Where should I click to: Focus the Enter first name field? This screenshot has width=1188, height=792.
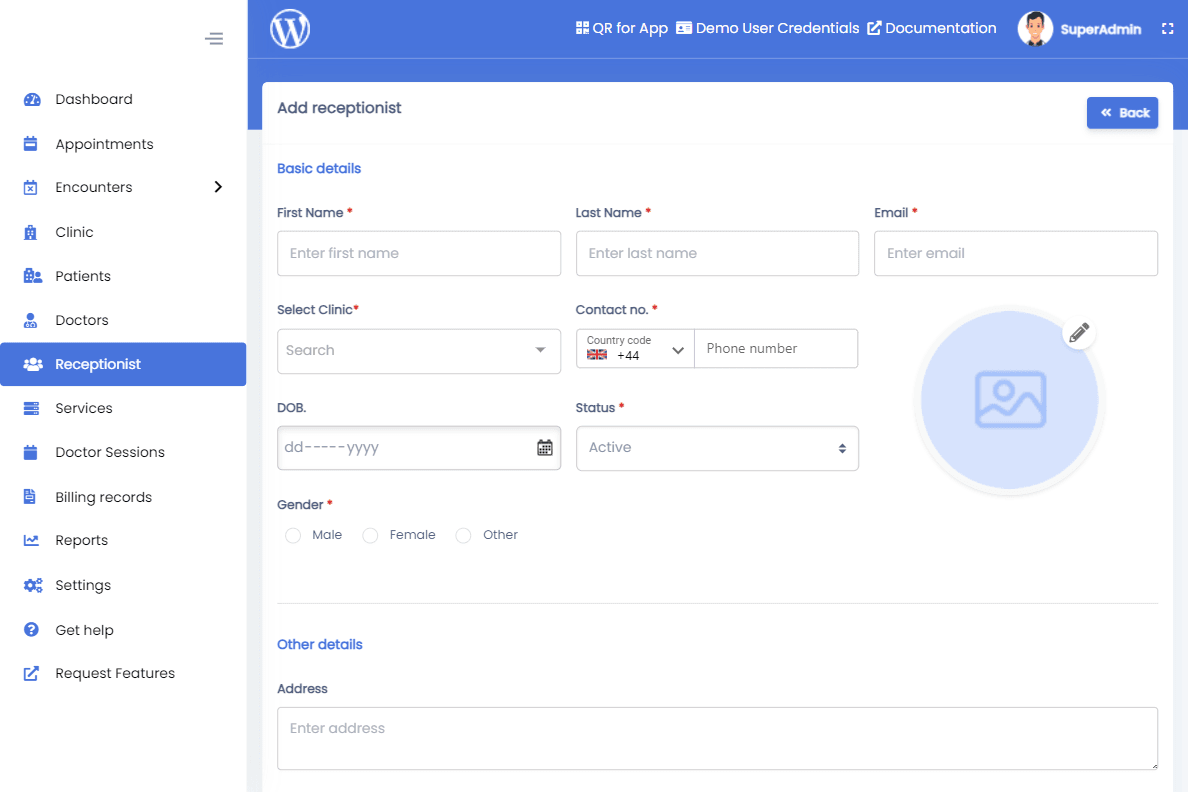pos(418,253)
